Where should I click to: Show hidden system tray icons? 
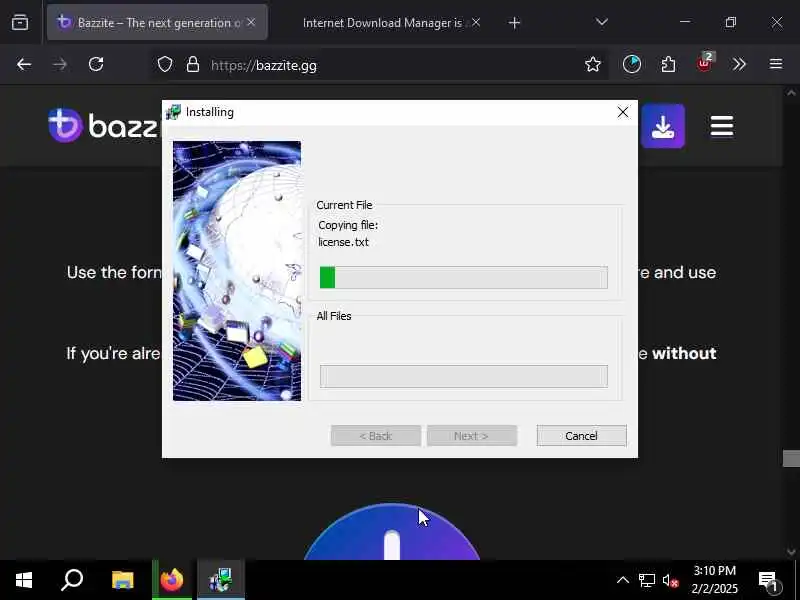click(622, 580)
